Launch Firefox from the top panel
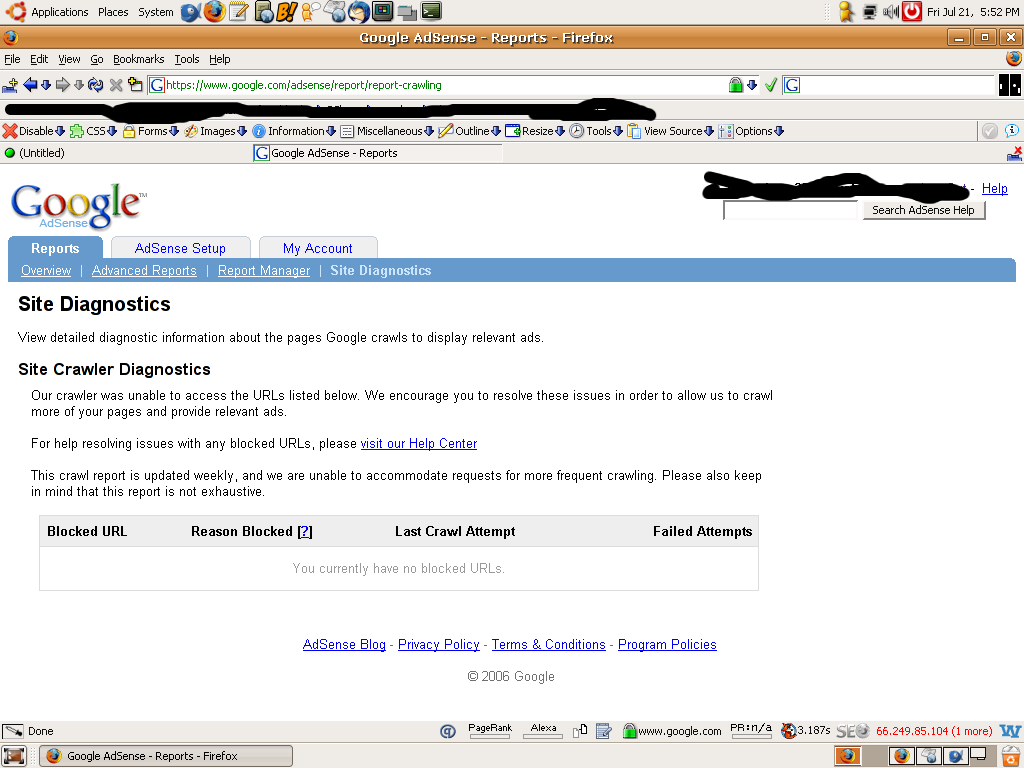The image size is (1024, 768). pyautogui.click(x=214, y=12)
